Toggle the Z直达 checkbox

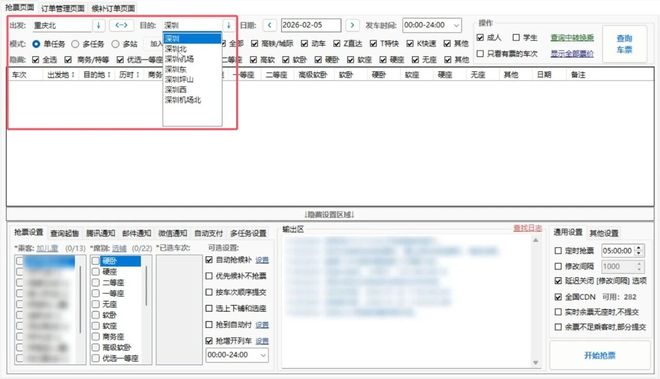336,43
